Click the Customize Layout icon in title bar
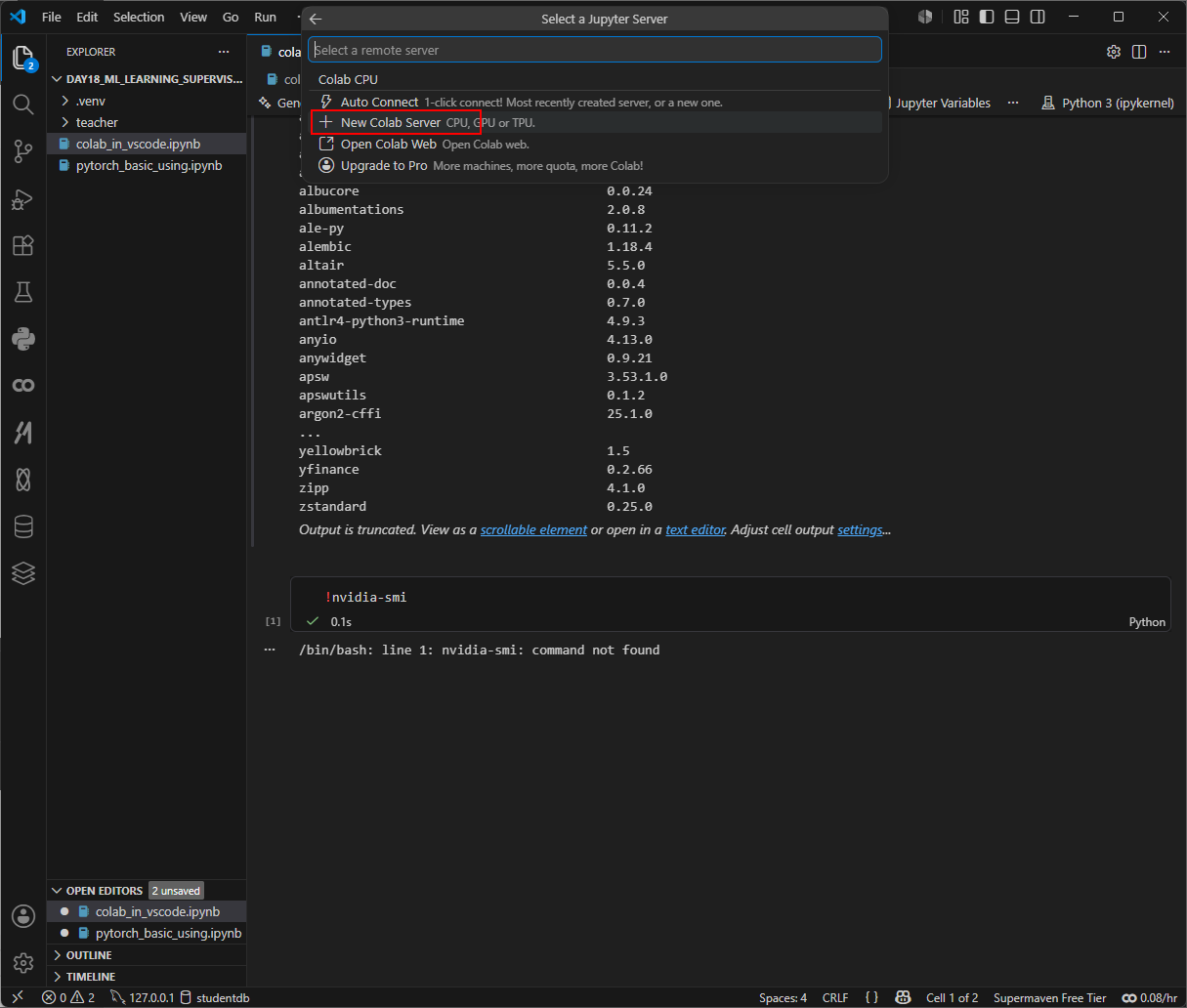 (961, 17)
